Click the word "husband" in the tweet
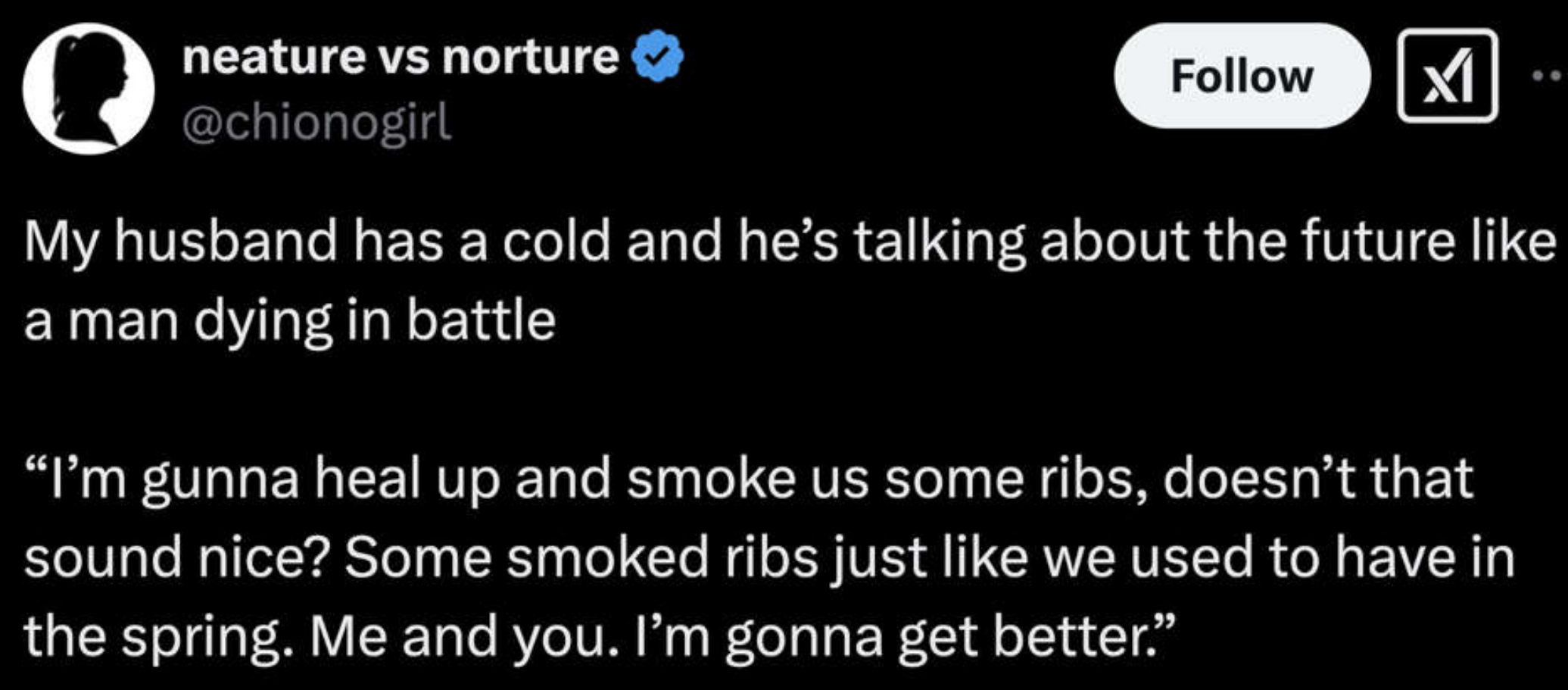 click(x=226, y=242)
